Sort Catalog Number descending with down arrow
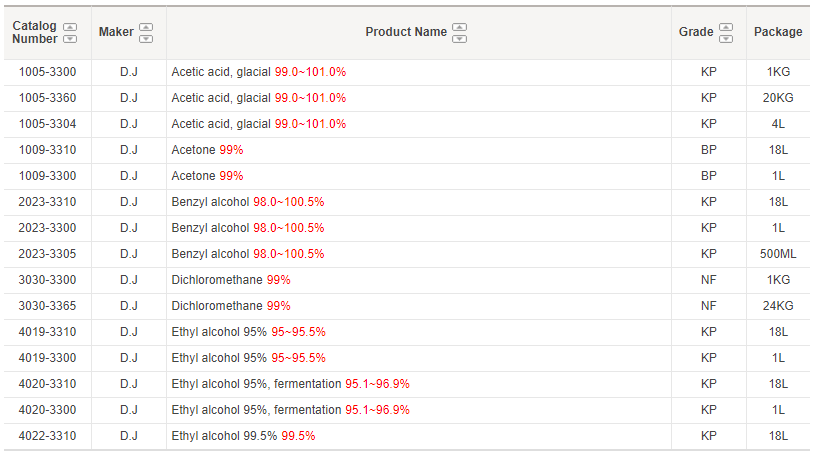 pos(70,39)
